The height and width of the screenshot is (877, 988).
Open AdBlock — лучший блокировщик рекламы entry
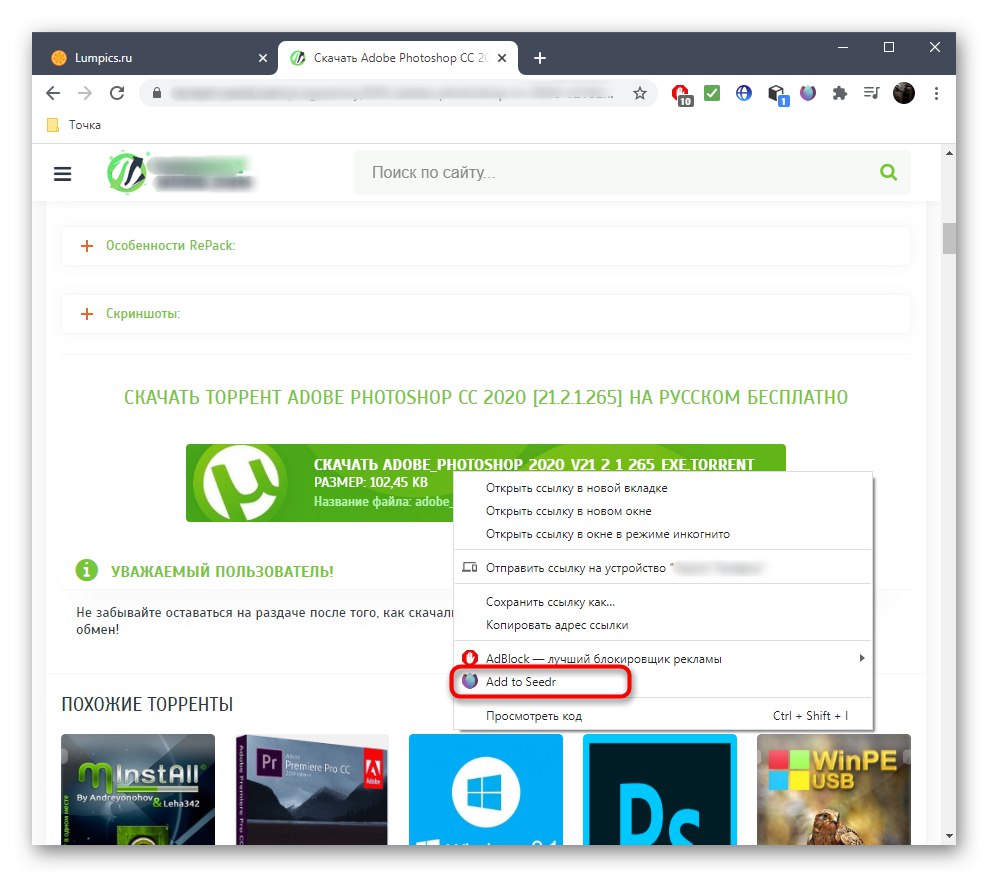pyautogui.click(x=663, y=658)
